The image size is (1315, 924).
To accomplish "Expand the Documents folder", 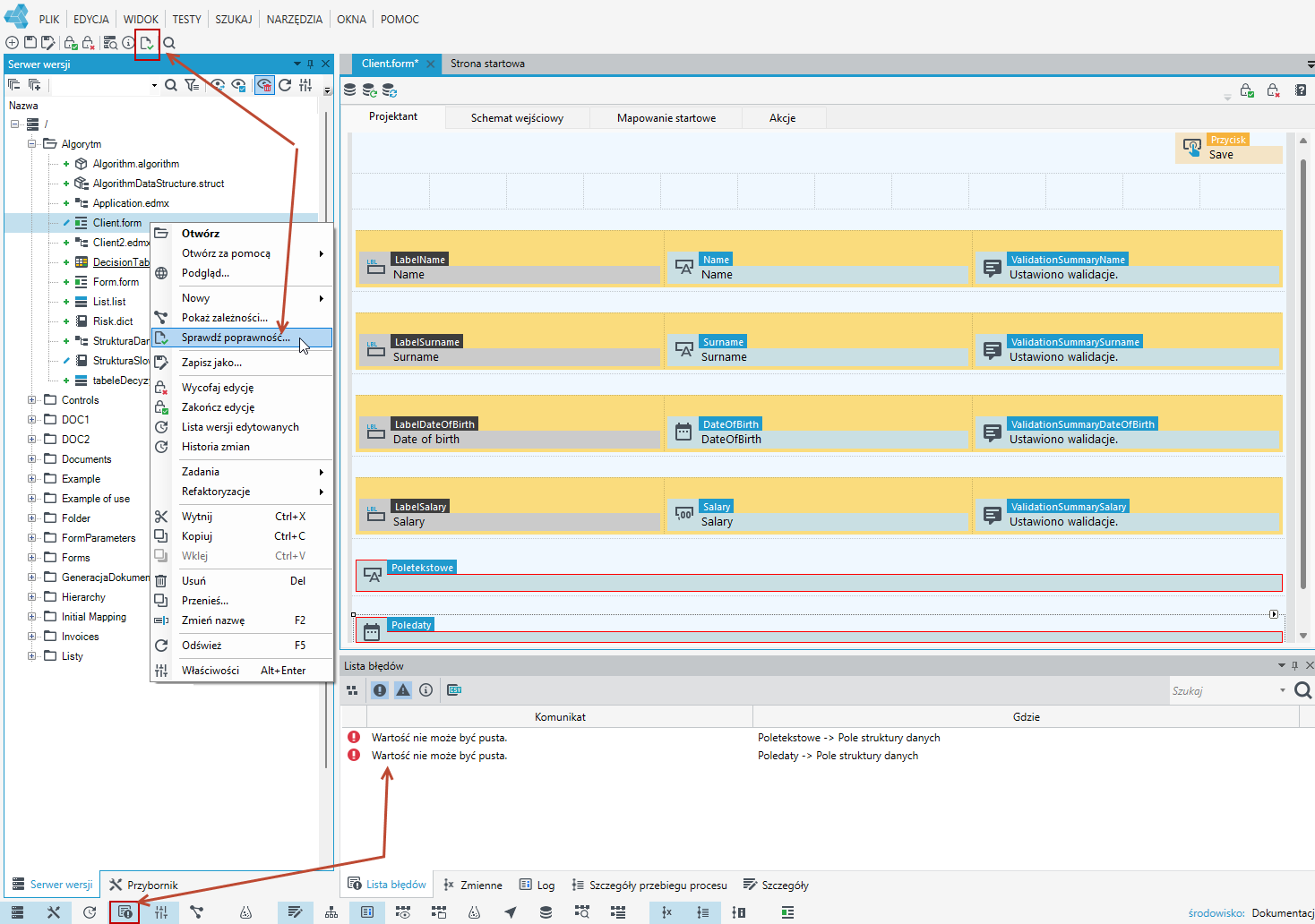I will 31,459.
